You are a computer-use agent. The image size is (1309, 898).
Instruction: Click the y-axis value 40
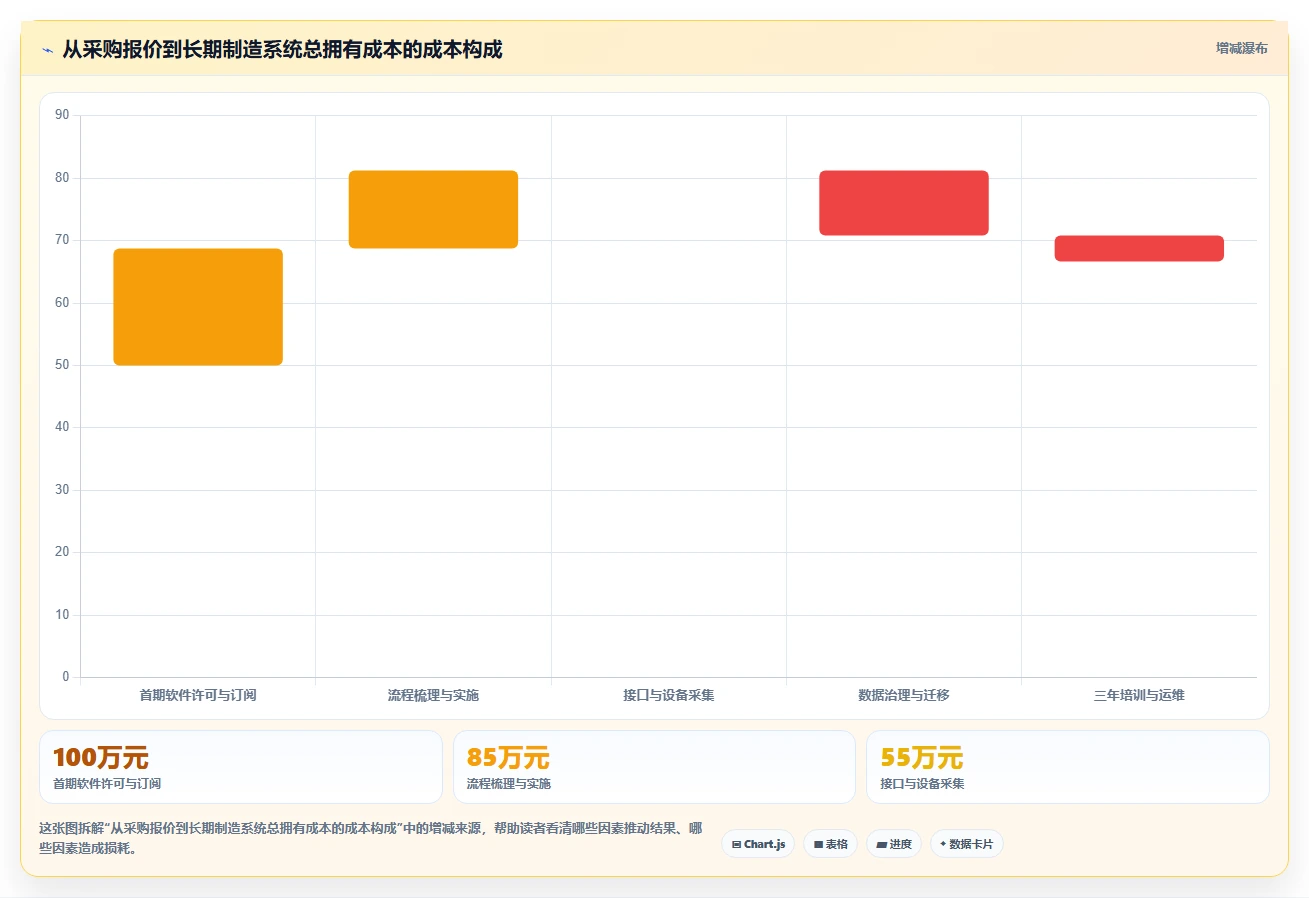62,427
